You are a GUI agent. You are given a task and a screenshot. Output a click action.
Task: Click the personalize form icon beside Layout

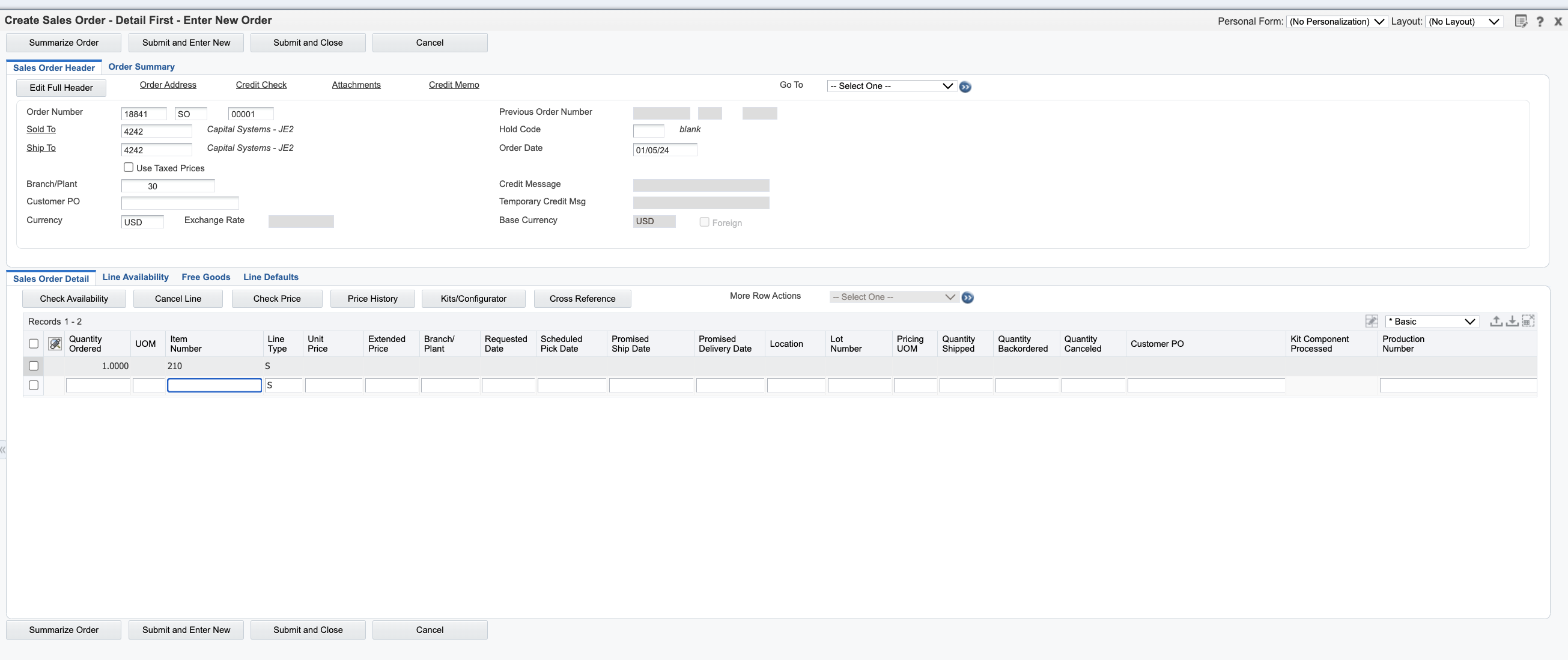1521,21
